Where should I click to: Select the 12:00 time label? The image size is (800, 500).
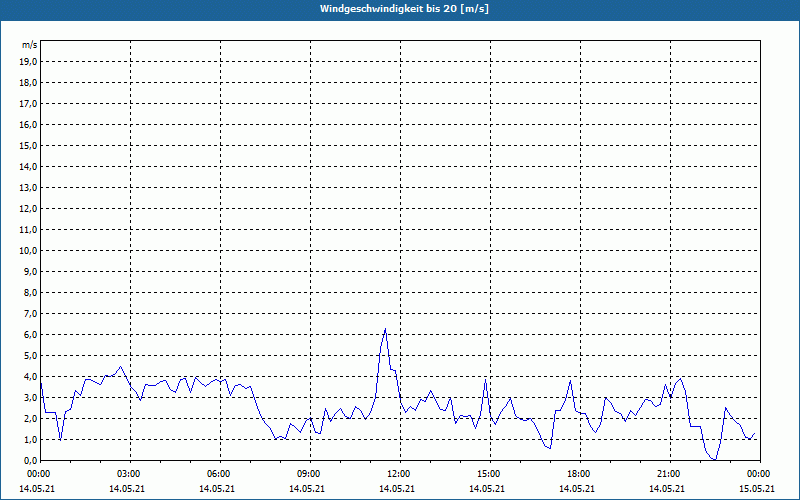pos(400,474)
